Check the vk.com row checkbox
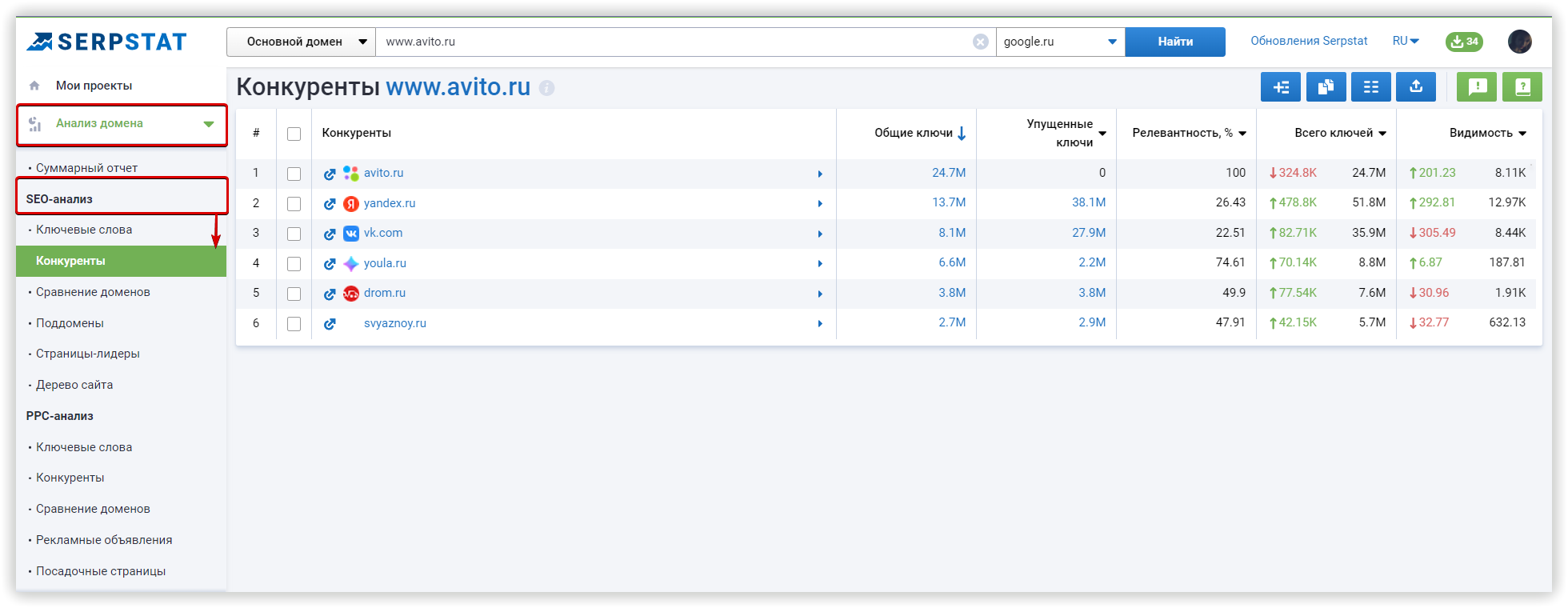Image resolution: width=1568 pixels, height=608 pixels. click(x=294, y=234)
